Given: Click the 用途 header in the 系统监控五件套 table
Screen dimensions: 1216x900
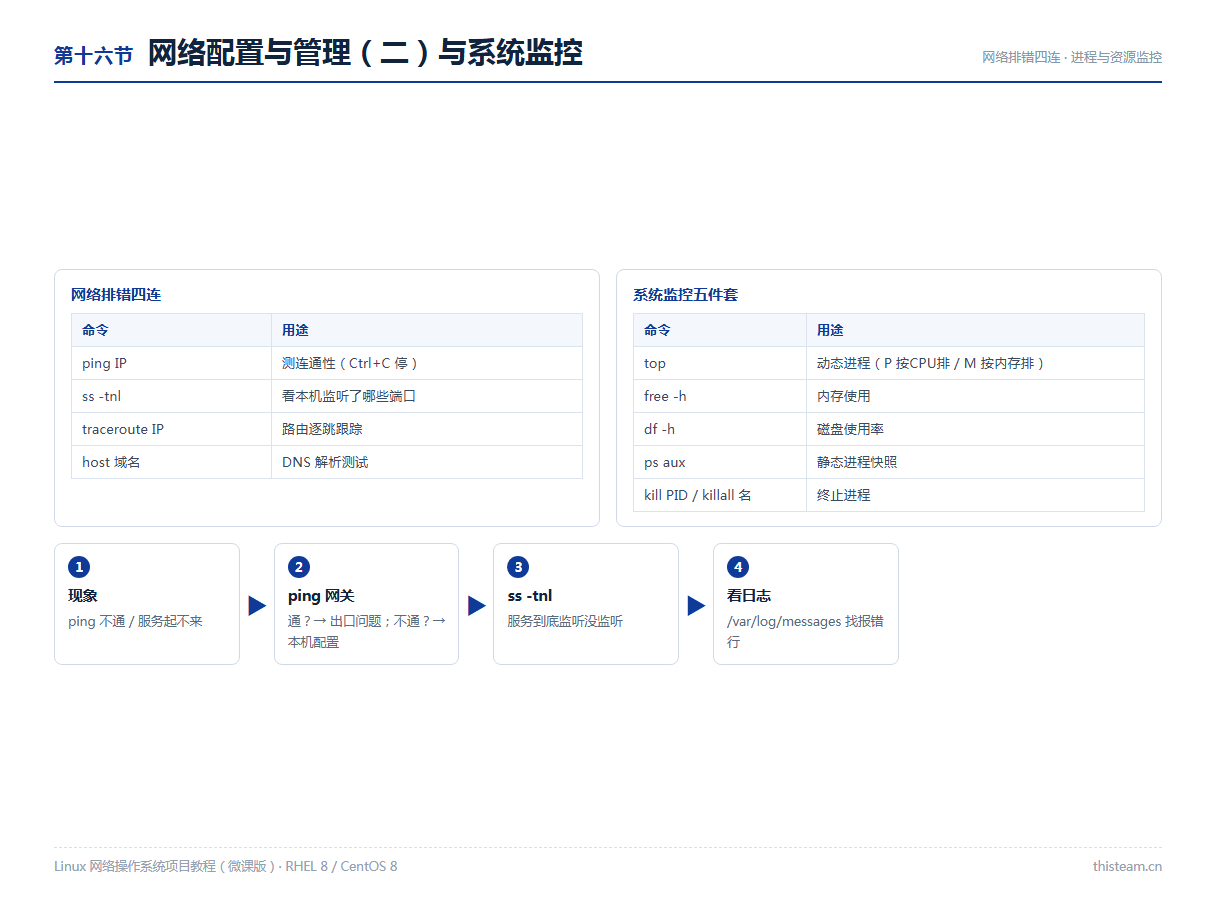Looking at the screenshot, I should (x=975, y=330).
